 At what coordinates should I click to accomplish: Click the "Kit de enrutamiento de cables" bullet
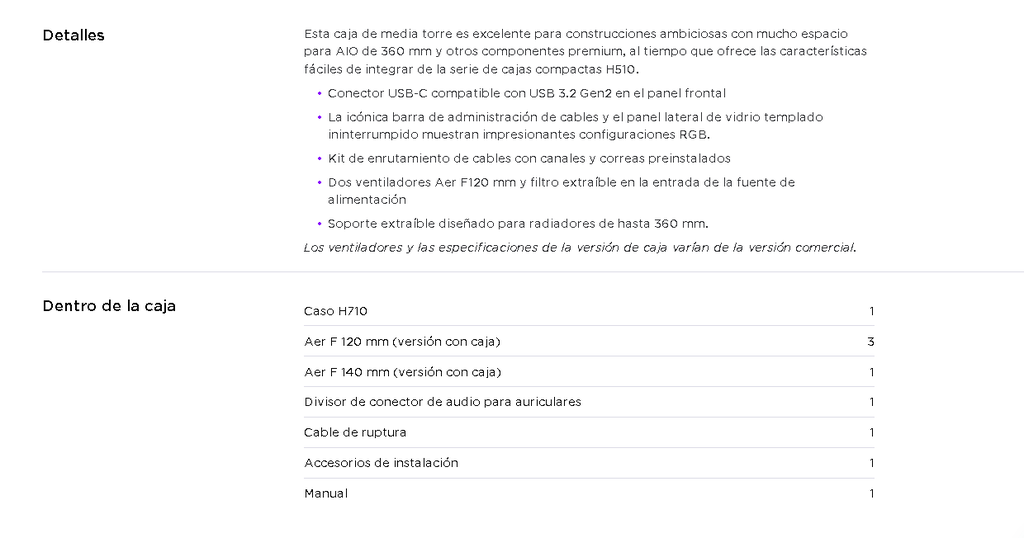(529, 158)
